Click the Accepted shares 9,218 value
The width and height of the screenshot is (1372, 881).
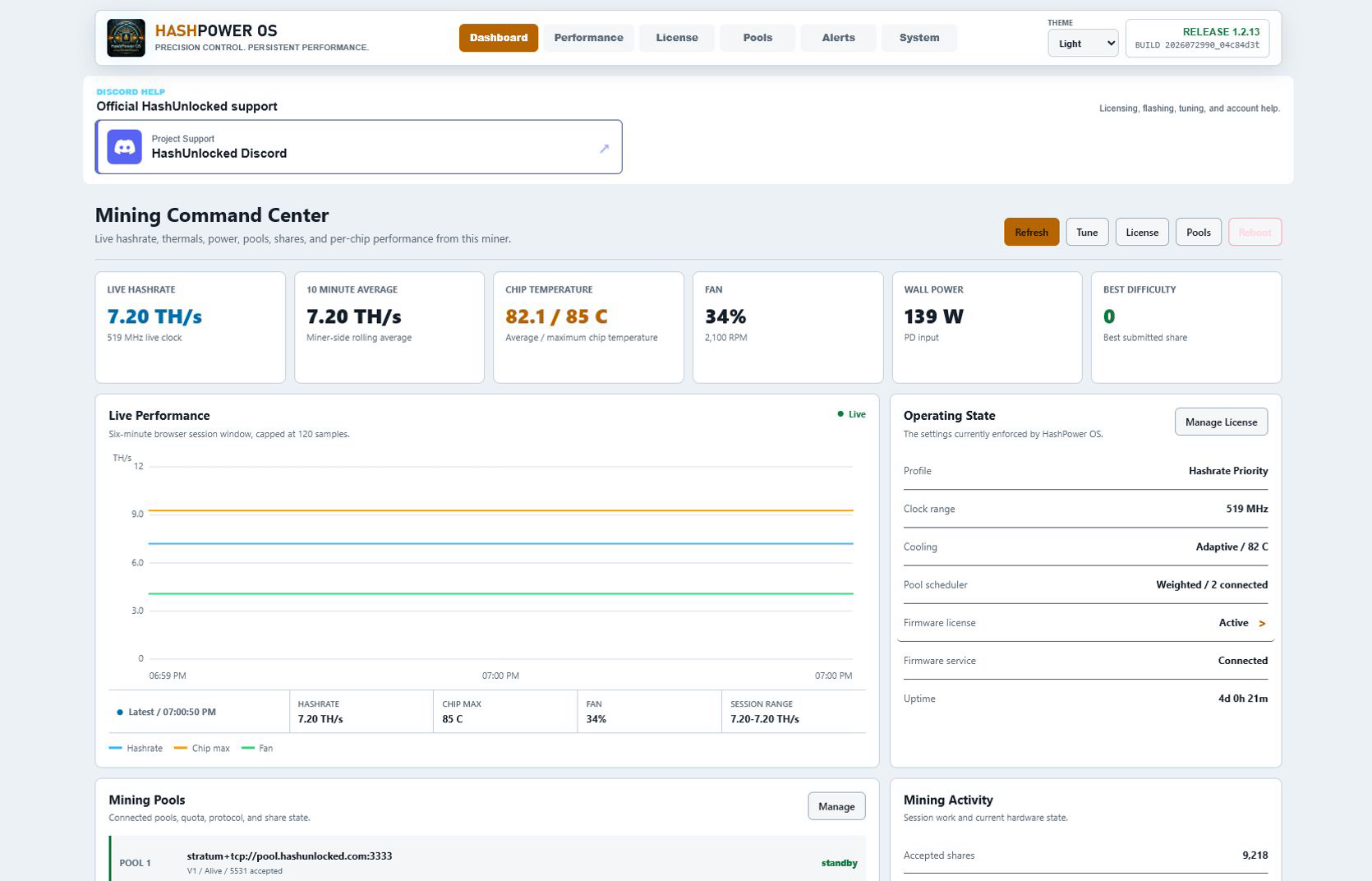point(1255,856)
